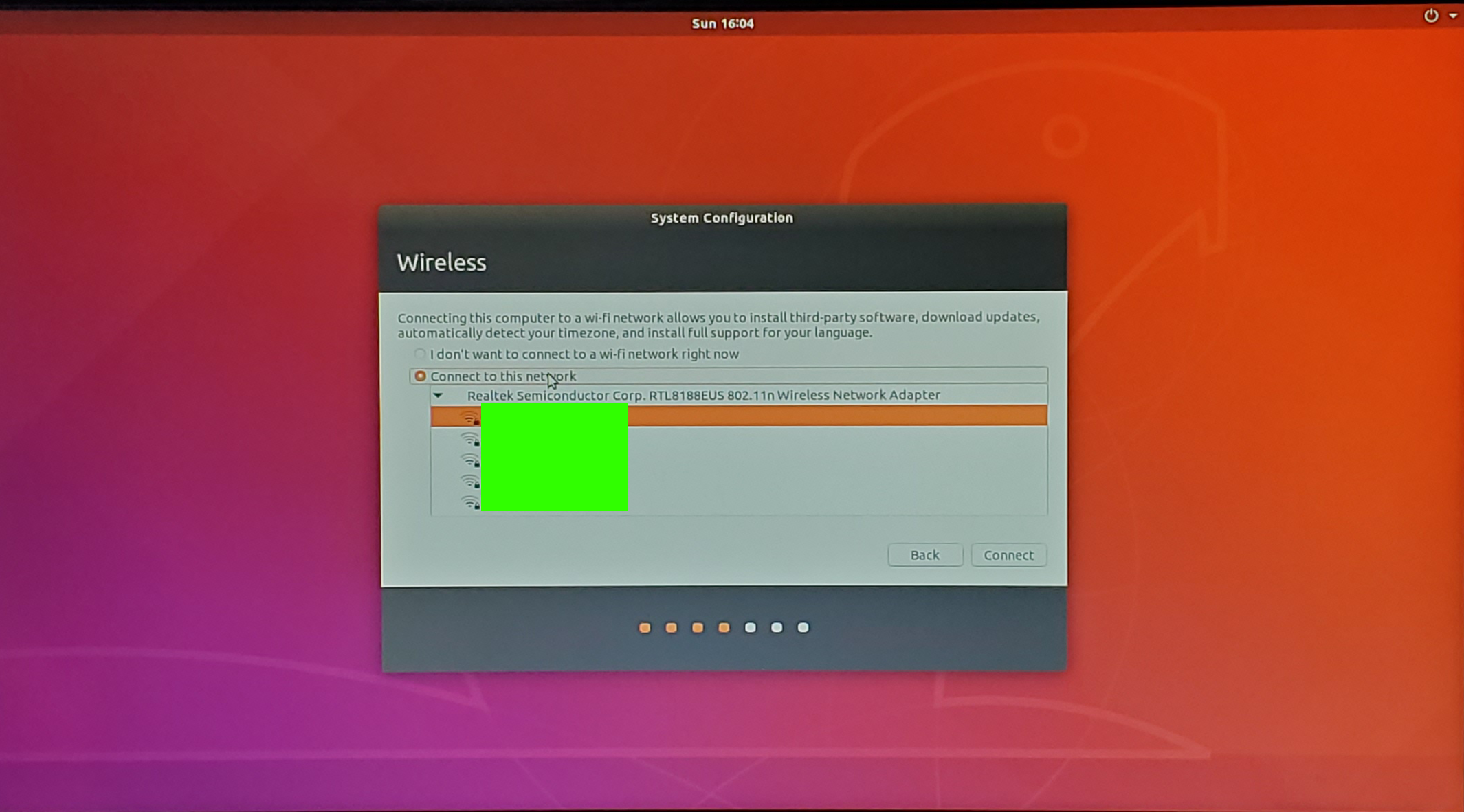The height and width of the screenshot is (812, 1464).
Task: Click the first orange progress dot
Action: click(645, 627)
